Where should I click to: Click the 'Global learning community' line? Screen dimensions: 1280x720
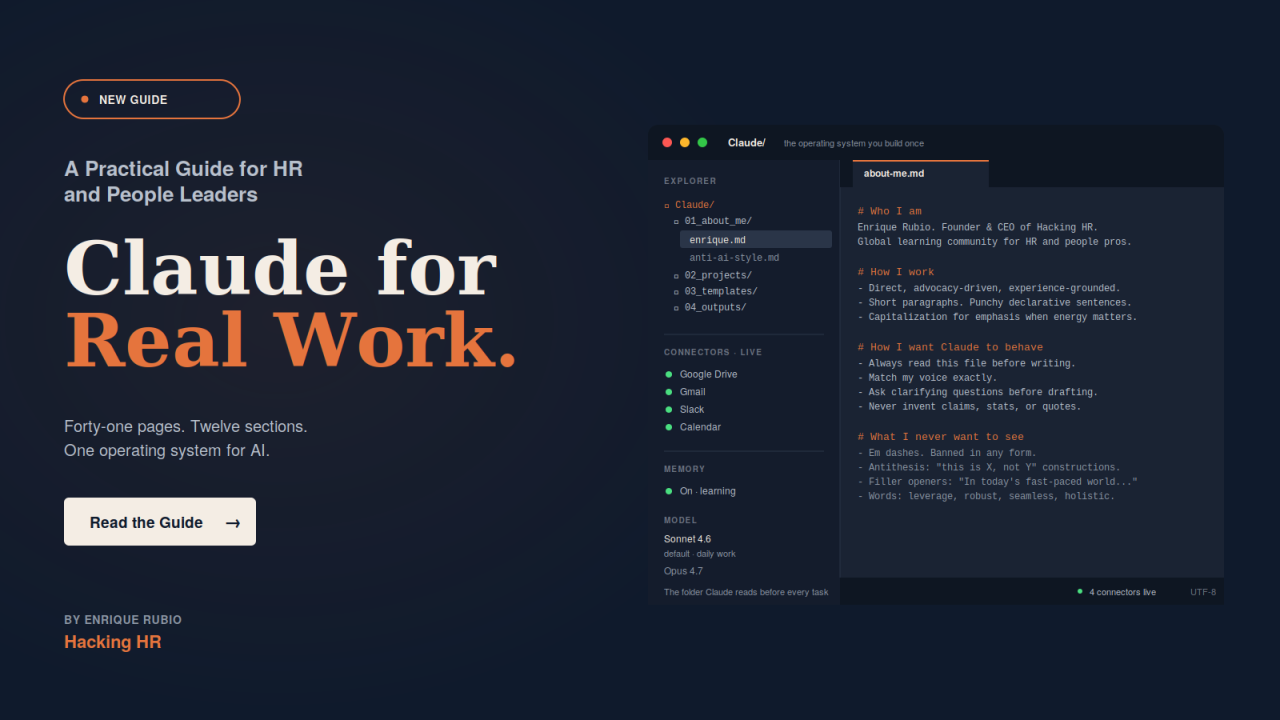click(995, 242)
